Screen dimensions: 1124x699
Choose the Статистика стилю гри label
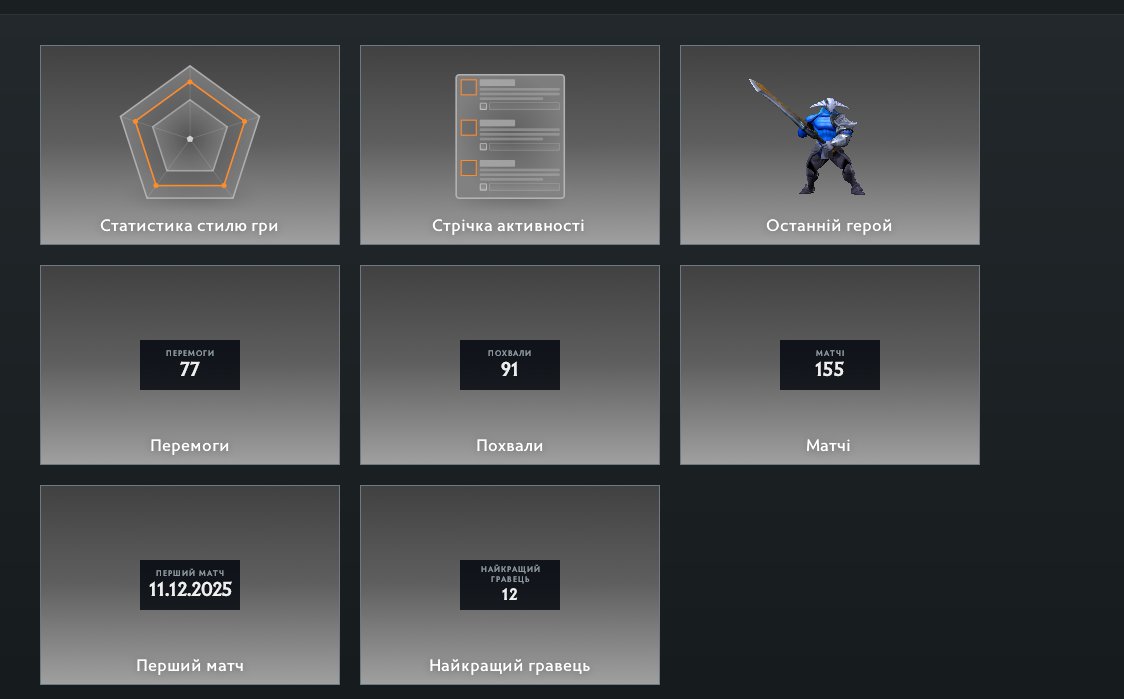189,226
